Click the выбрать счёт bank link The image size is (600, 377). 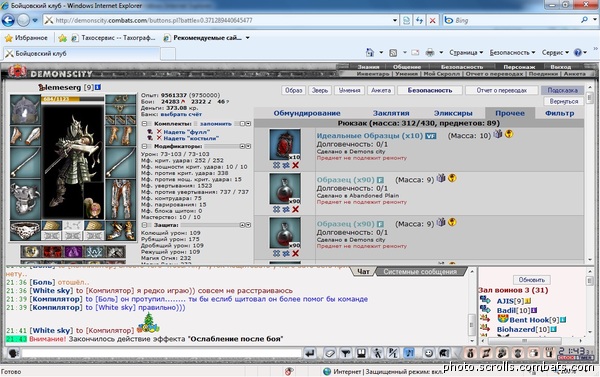[x=181, y=114]
